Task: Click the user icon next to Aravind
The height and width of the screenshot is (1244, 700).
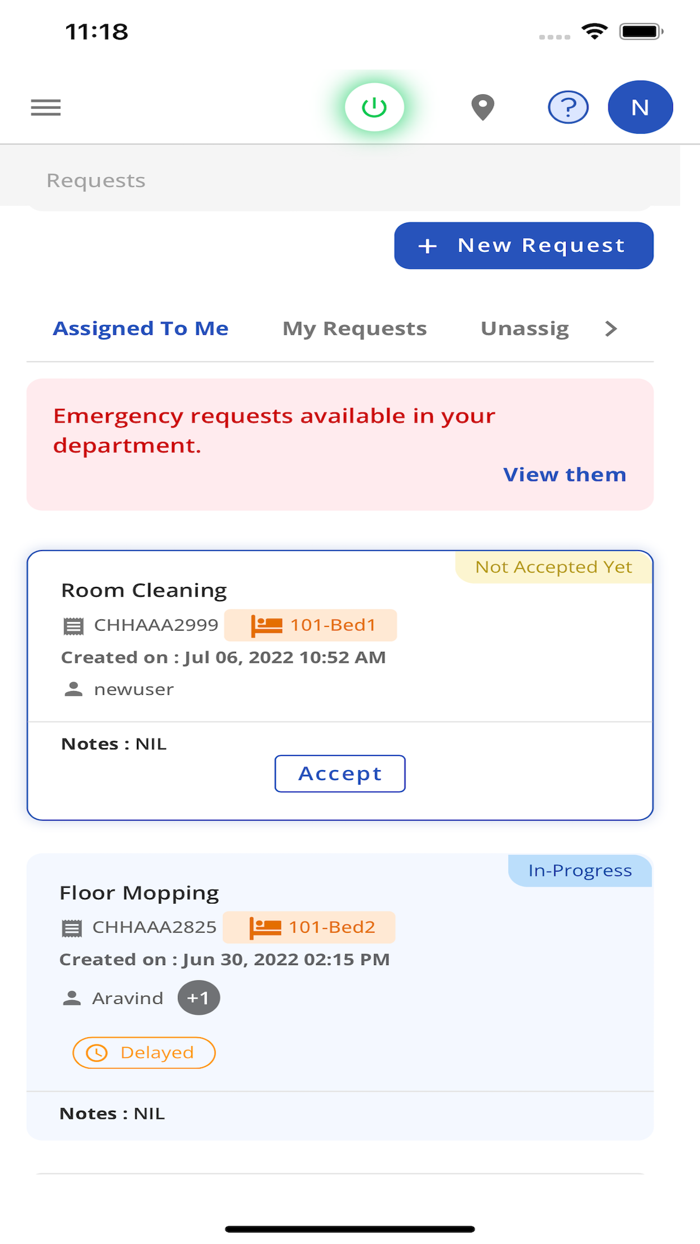Action: (72, 997)
